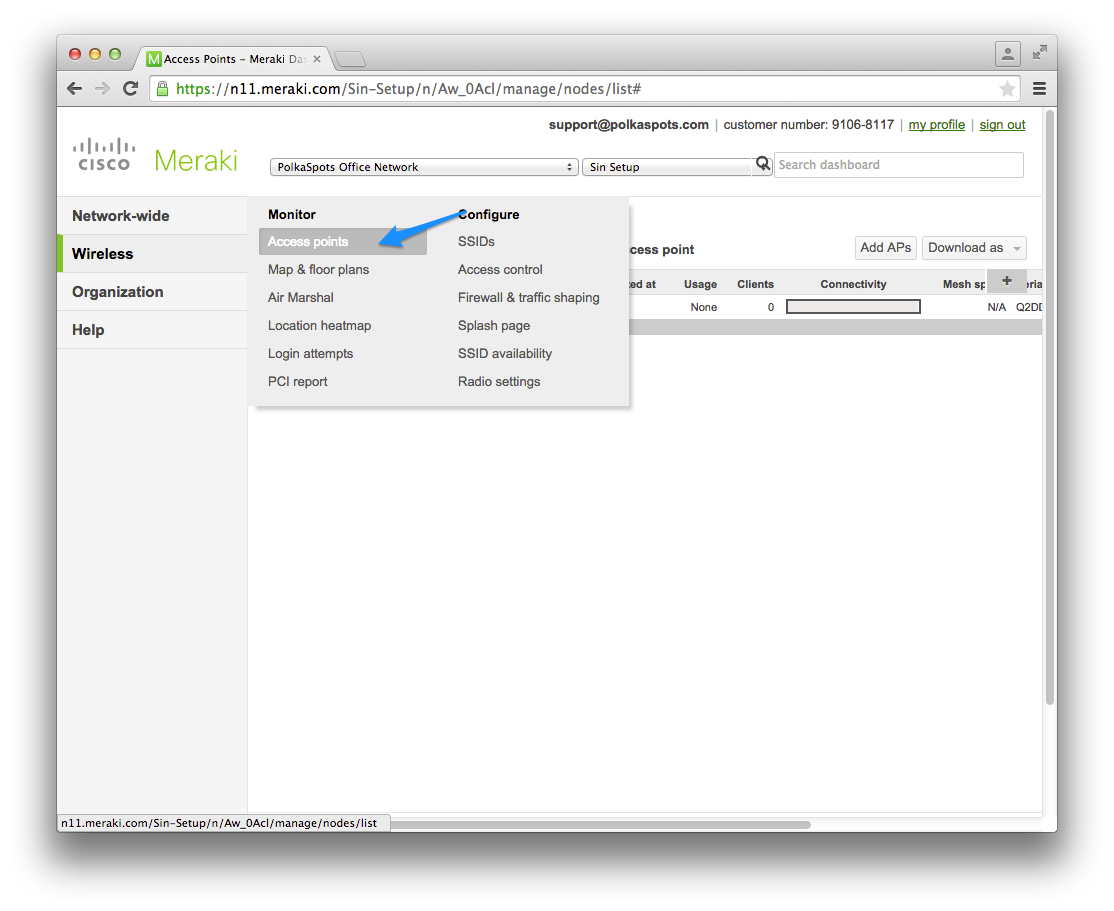Open Air Marshal menu item
This screenshot has height=911, width=1114.
tap(301, 298)
